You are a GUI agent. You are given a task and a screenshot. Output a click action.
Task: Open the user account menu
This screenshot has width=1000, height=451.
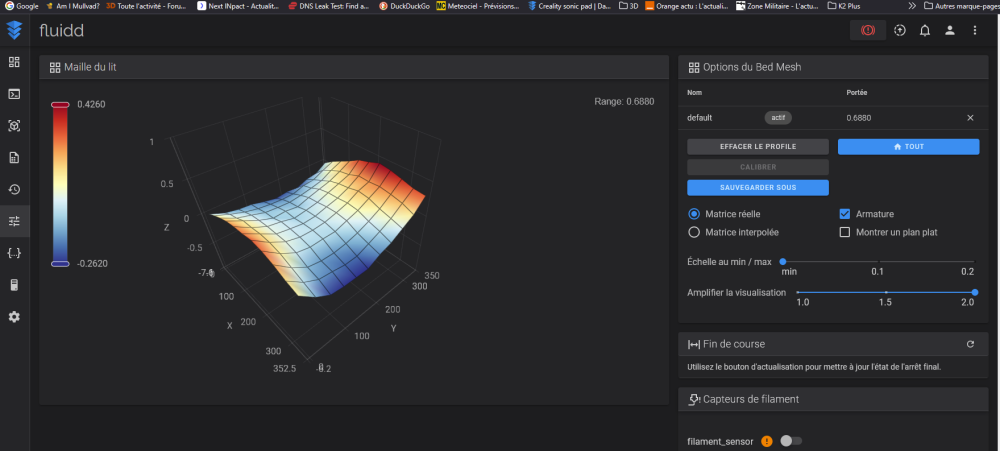coord(950,30)
